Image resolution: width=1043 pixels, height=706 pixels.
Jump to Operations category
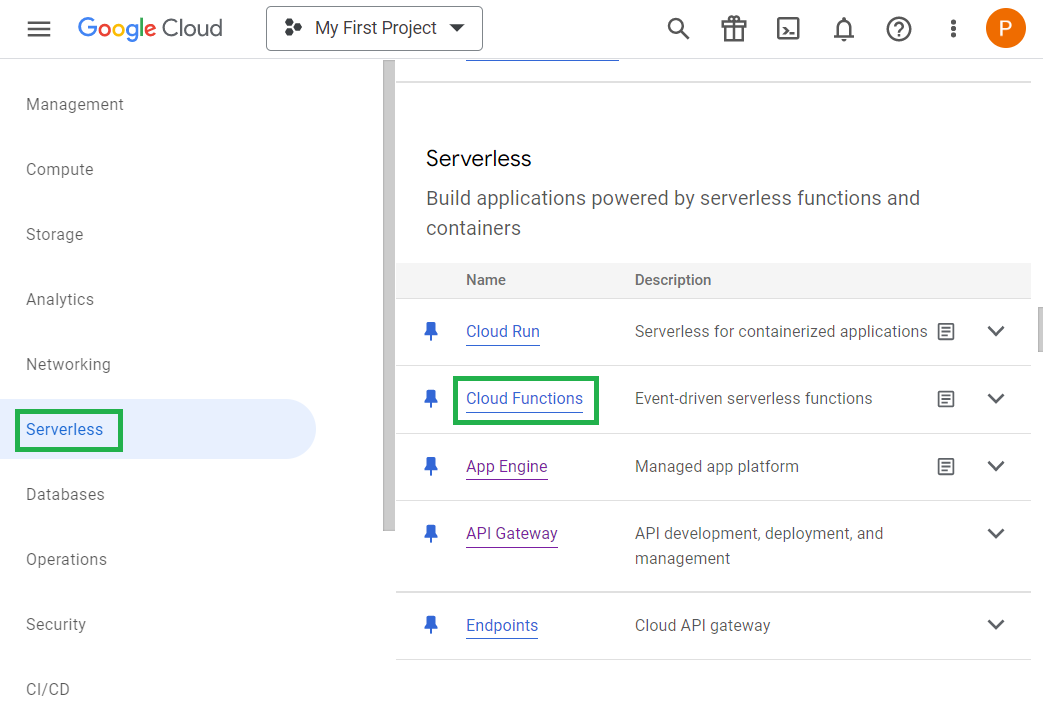click(x=67, y=560)
